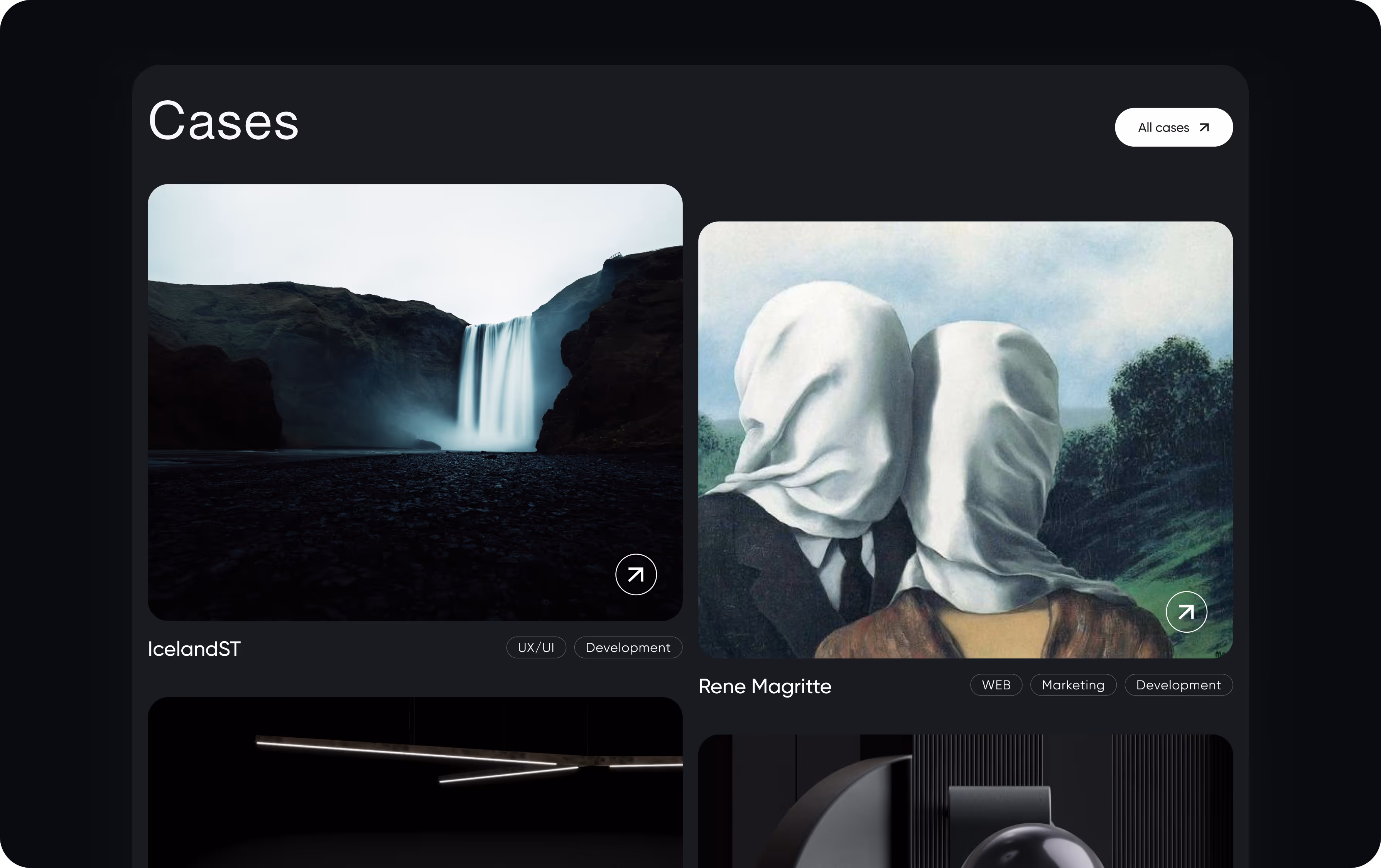This screenshot has height=868, width=1381.
Task: Open the All cases button
Action: click(x=1173, y=127)
